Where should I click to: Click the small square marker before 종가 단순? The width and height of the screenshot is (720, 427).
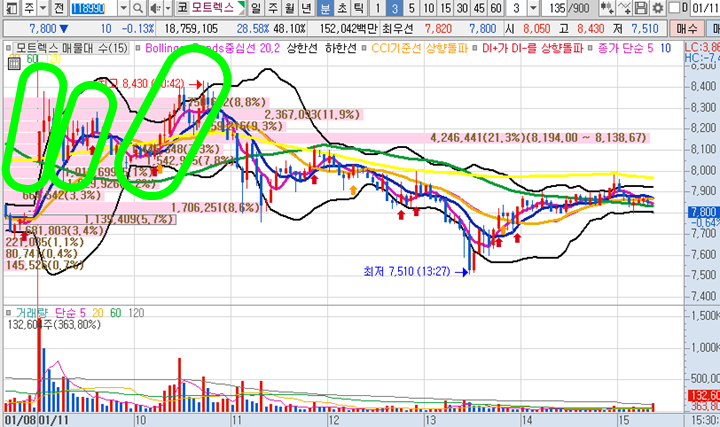click(590, 48)
